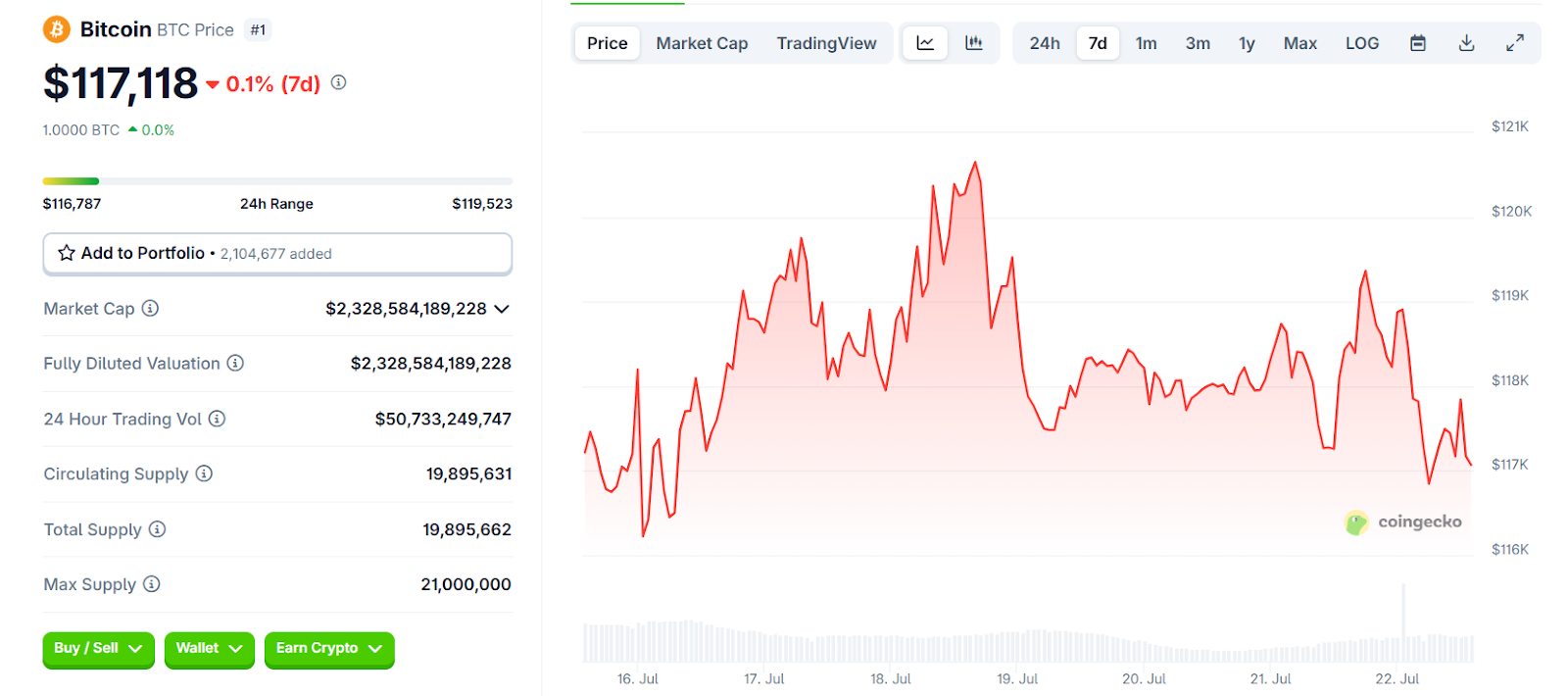1568x696 pixels.
Task: Select the 7d time range
Action: tap(1098, 43)
